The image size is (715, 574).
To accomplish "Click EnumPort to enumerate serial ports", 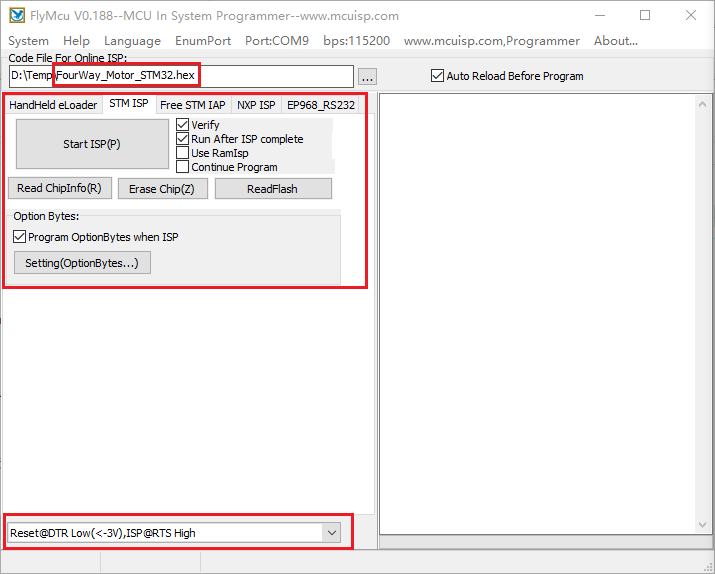I will (x=203, y=41).
